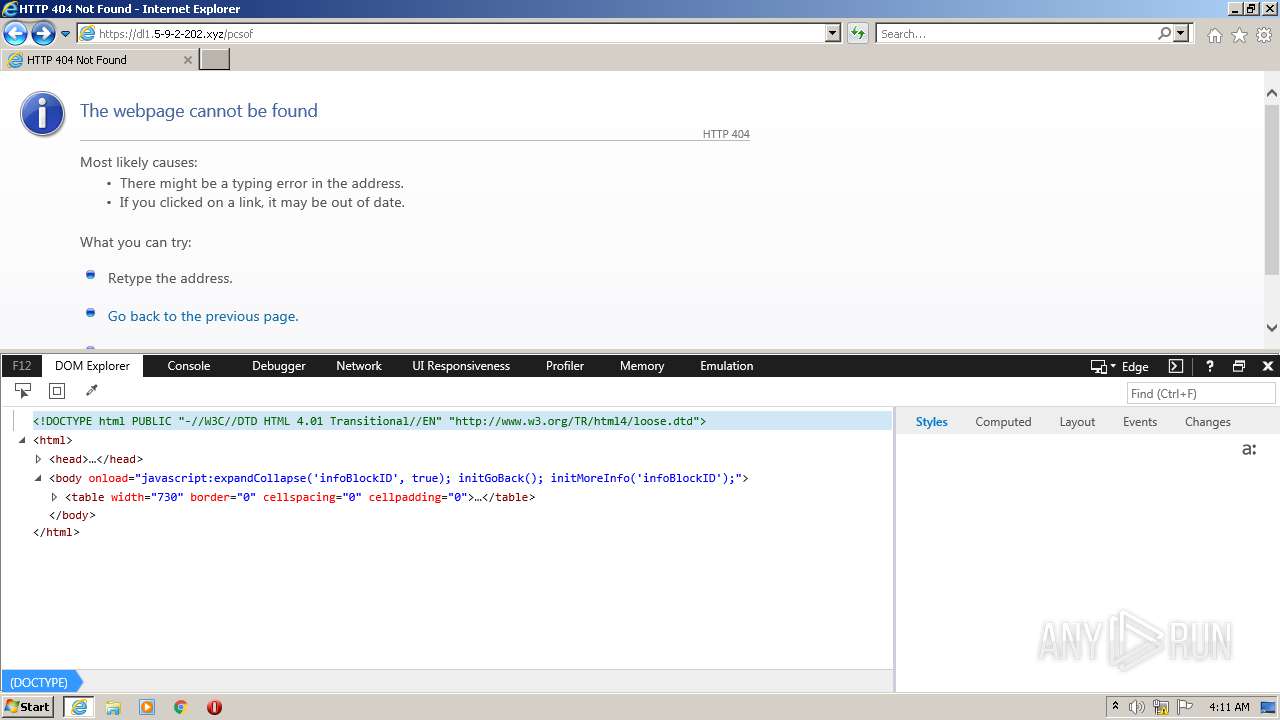The height and width of the screenshot is (720, 1280).
Task: Select the Computed styles tab
Action: click(x=1003, y=422)
